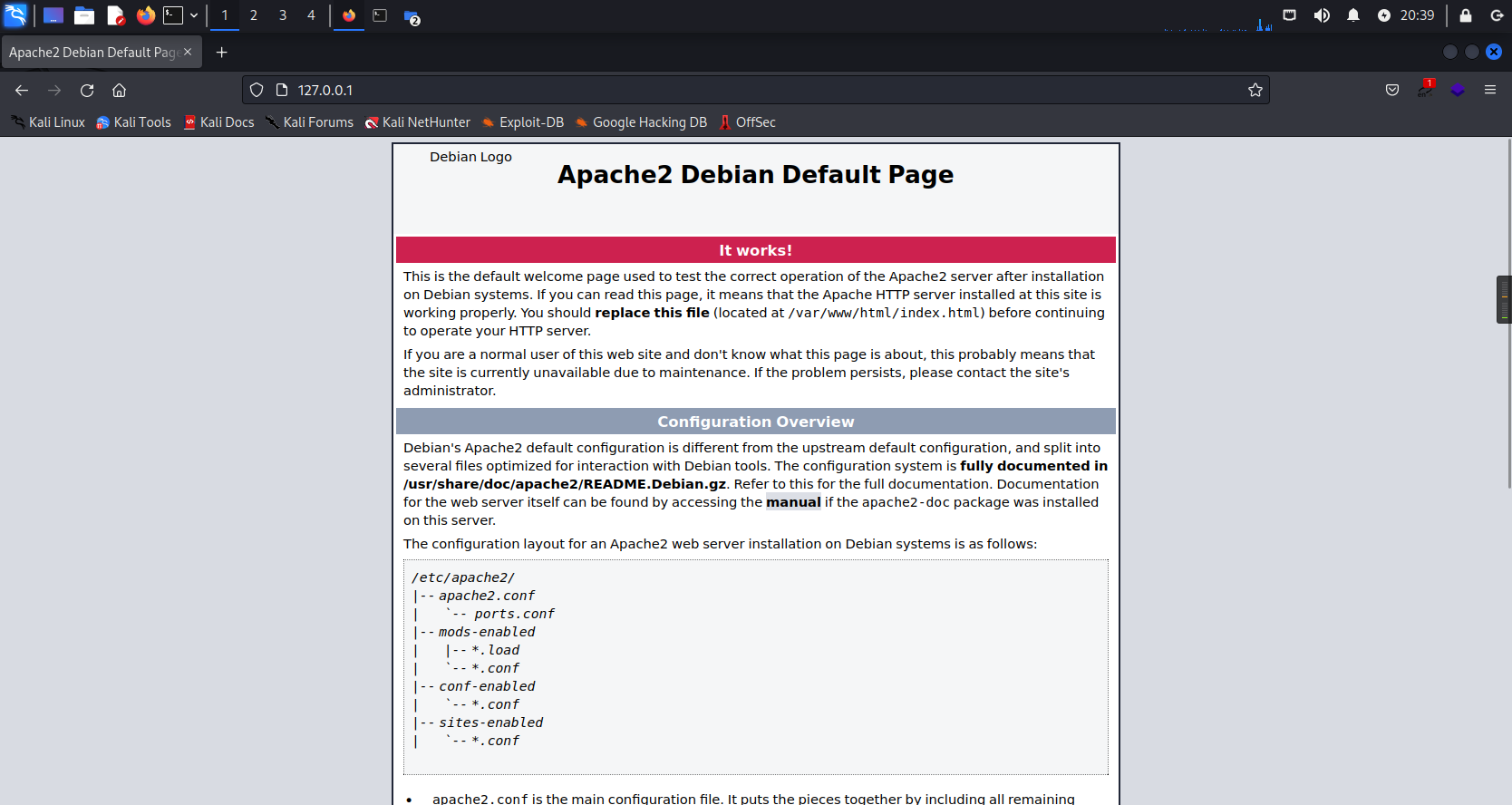The image size is (1512, 805).
Task: Click the It works! banner text
Action: pos(755,250)
